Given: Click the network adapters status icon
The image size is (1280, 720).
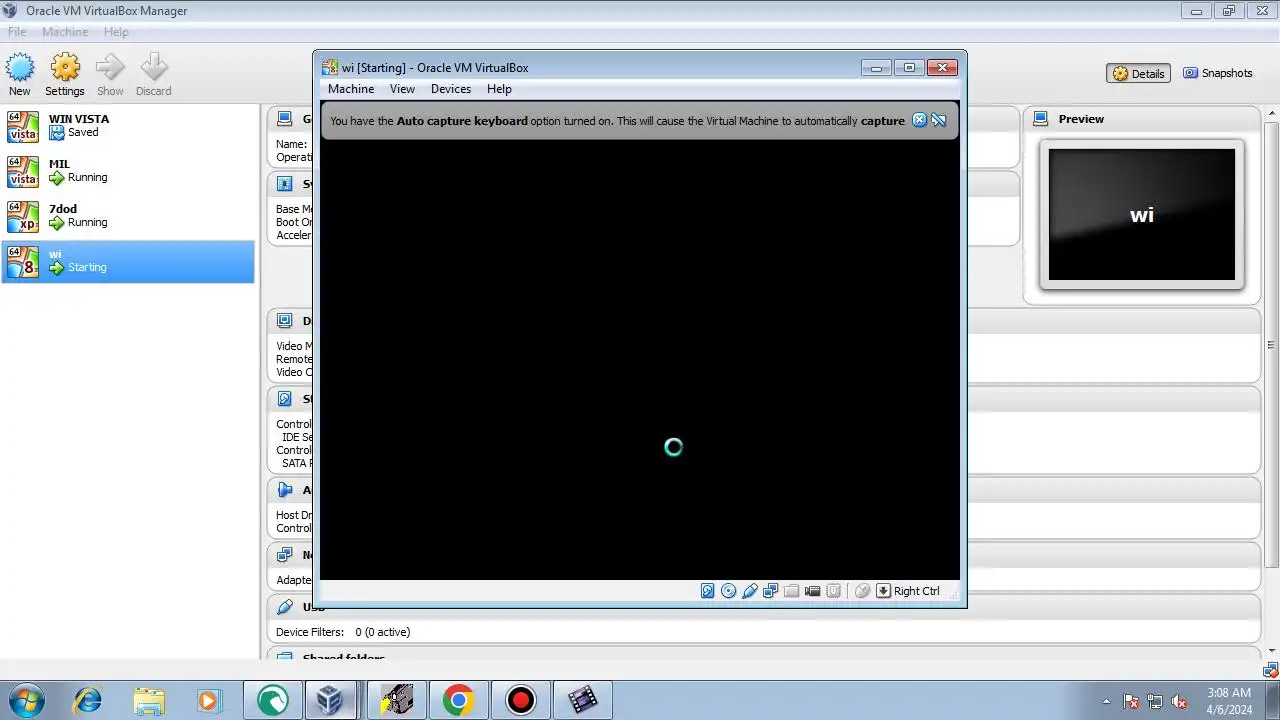Looking at the screenshot, I should (x=770, y=591).
